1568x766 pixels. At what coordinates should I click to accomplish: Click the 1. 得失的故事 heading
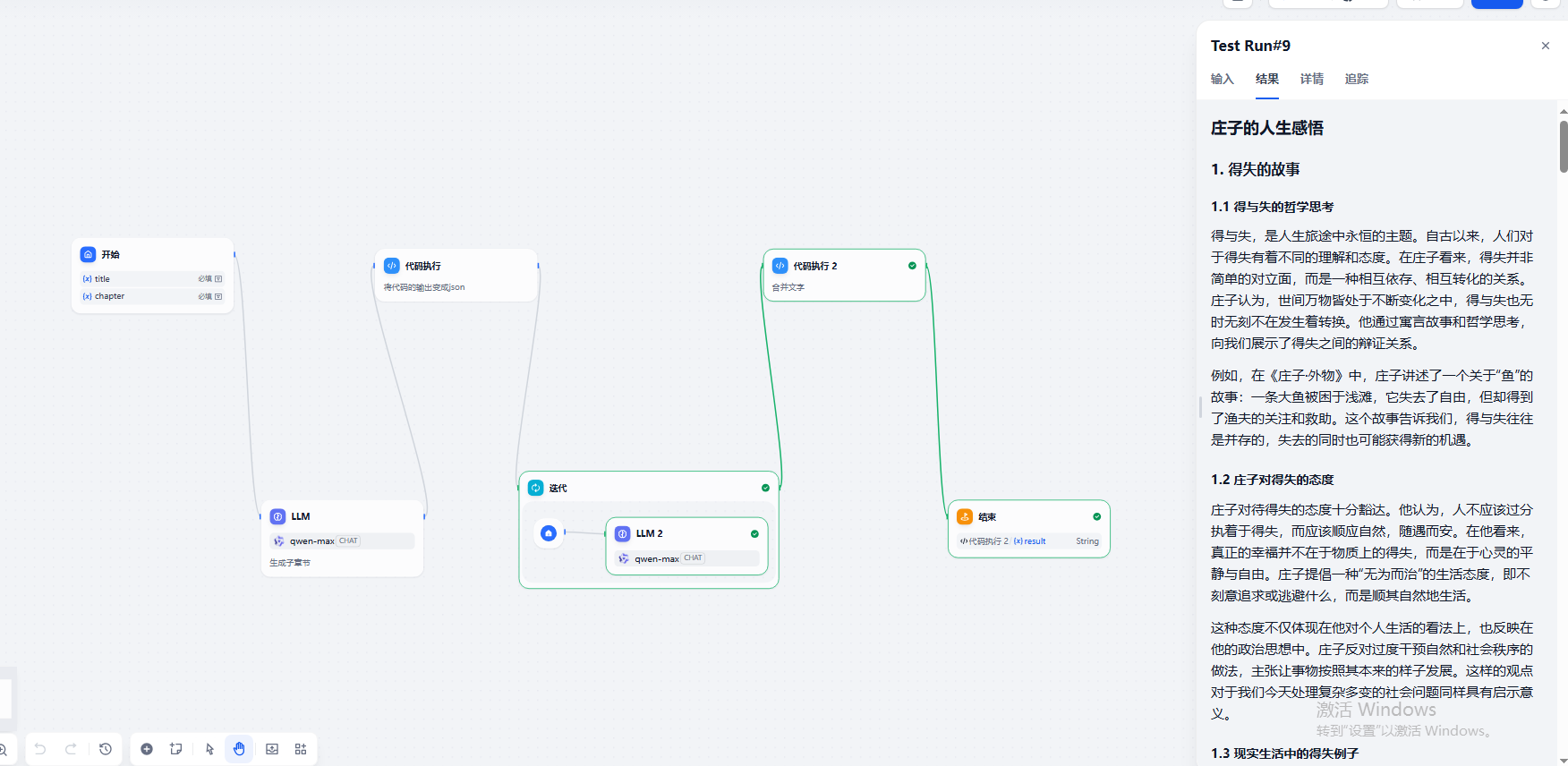tap(1256, 169)
